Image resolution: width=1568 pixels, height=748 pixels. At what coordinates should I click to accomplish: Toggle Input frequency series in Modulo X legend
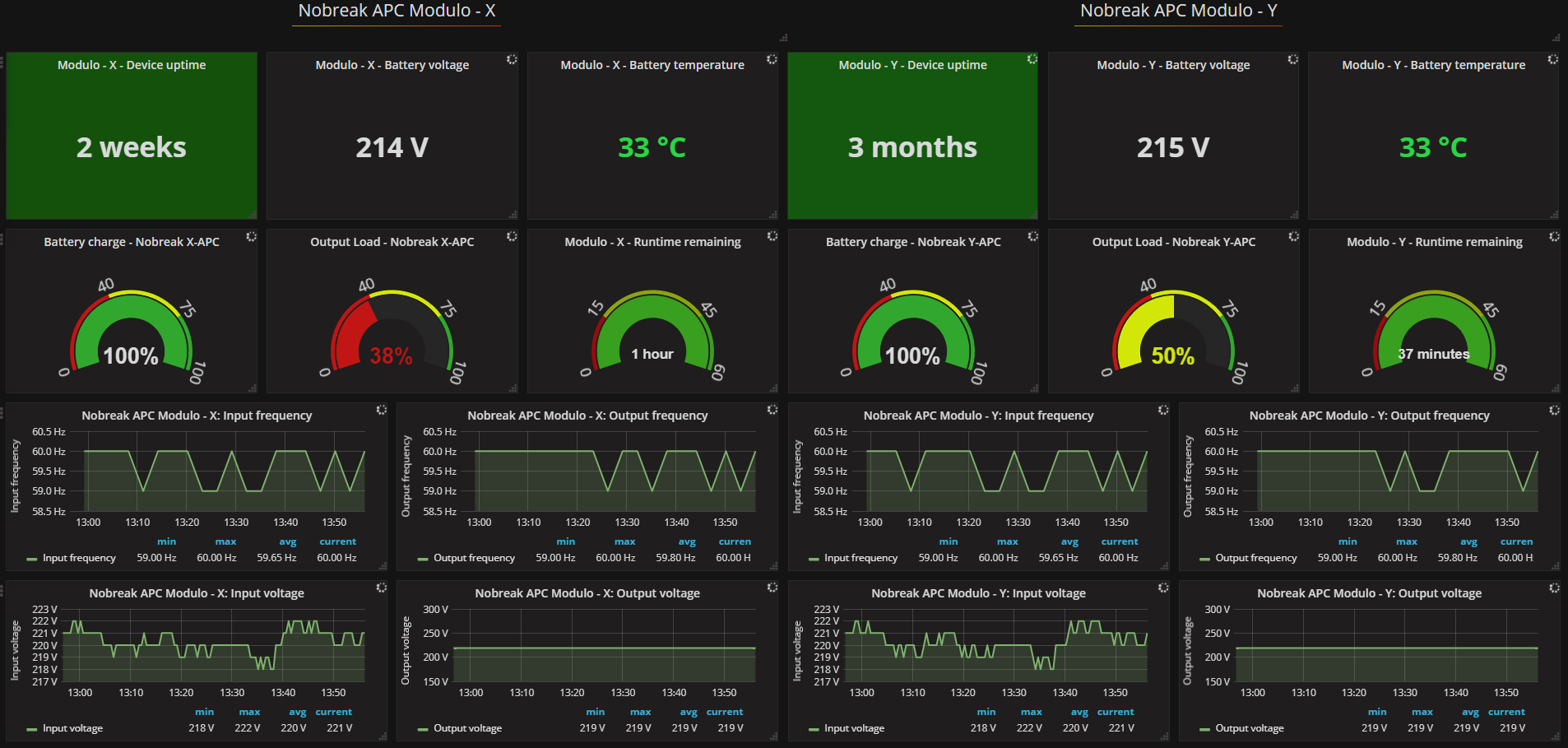[79, 558]
